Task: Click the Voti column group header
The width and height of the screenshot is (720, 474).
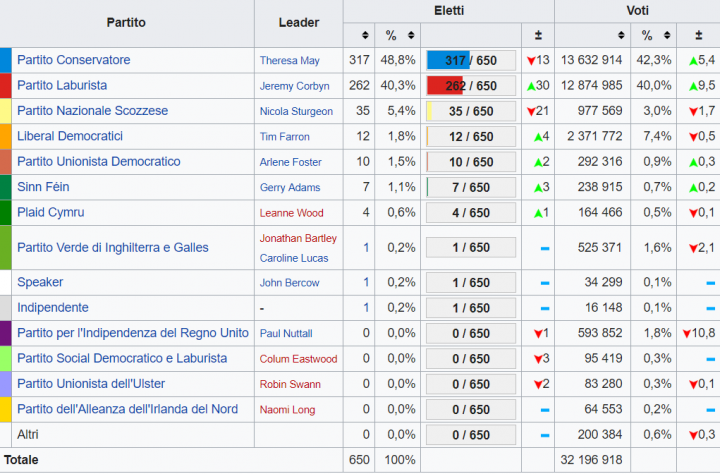Action: [x=637, y=11]
